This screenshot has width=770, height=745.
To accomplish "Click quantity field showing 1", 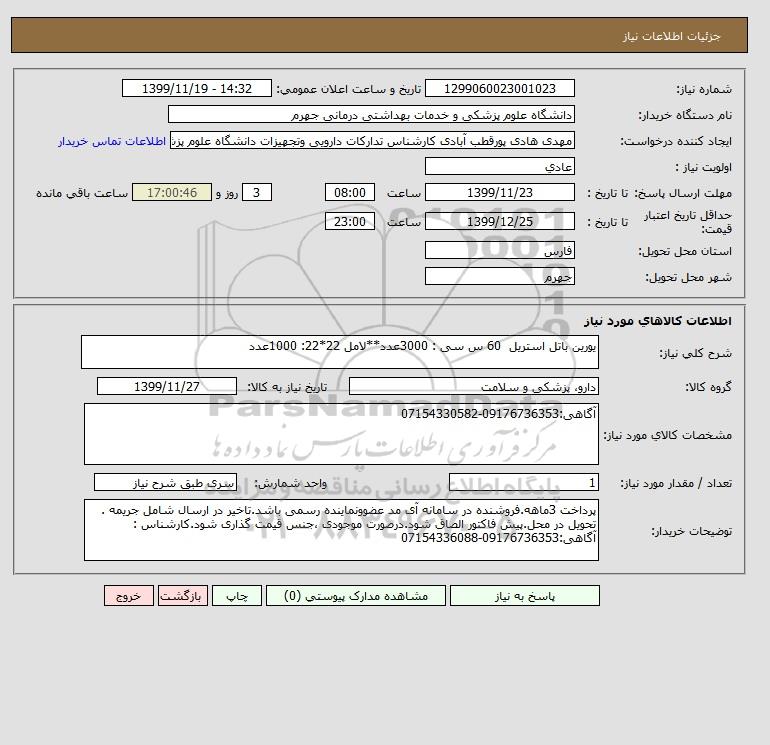I will (523, 482).
